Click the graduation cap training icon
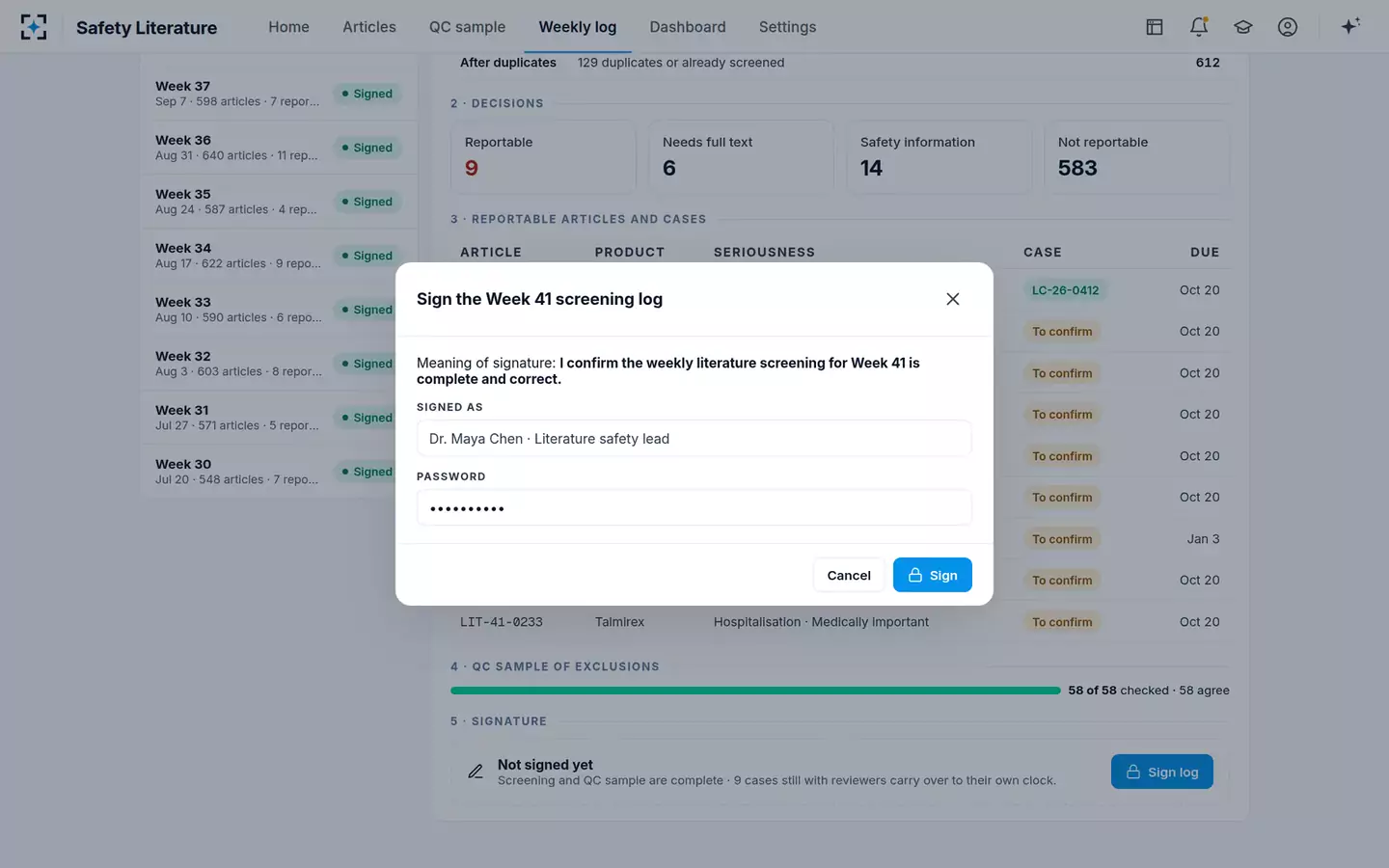1389x868 pixels. 1243,27
